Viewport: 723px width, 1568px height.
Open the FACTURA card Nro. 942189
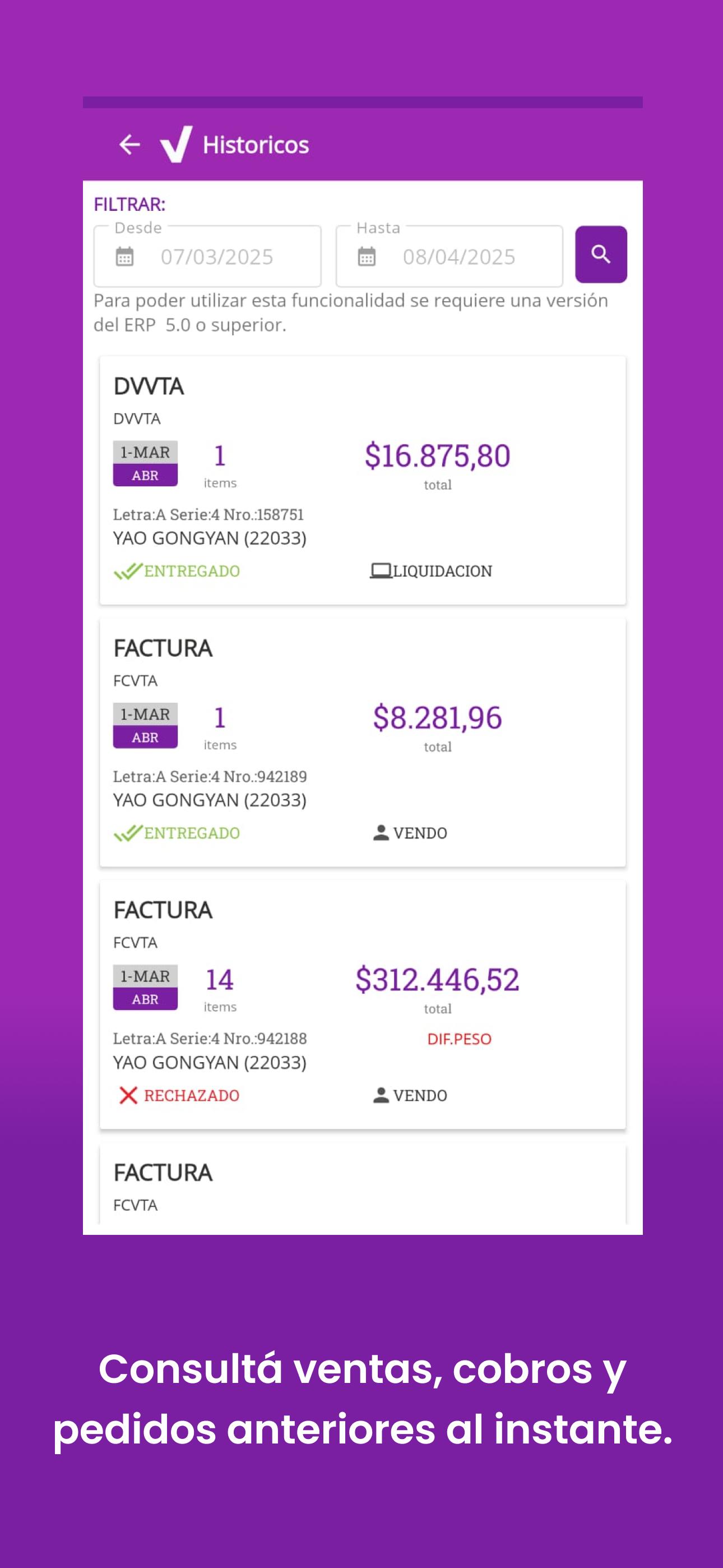point(363,742)
